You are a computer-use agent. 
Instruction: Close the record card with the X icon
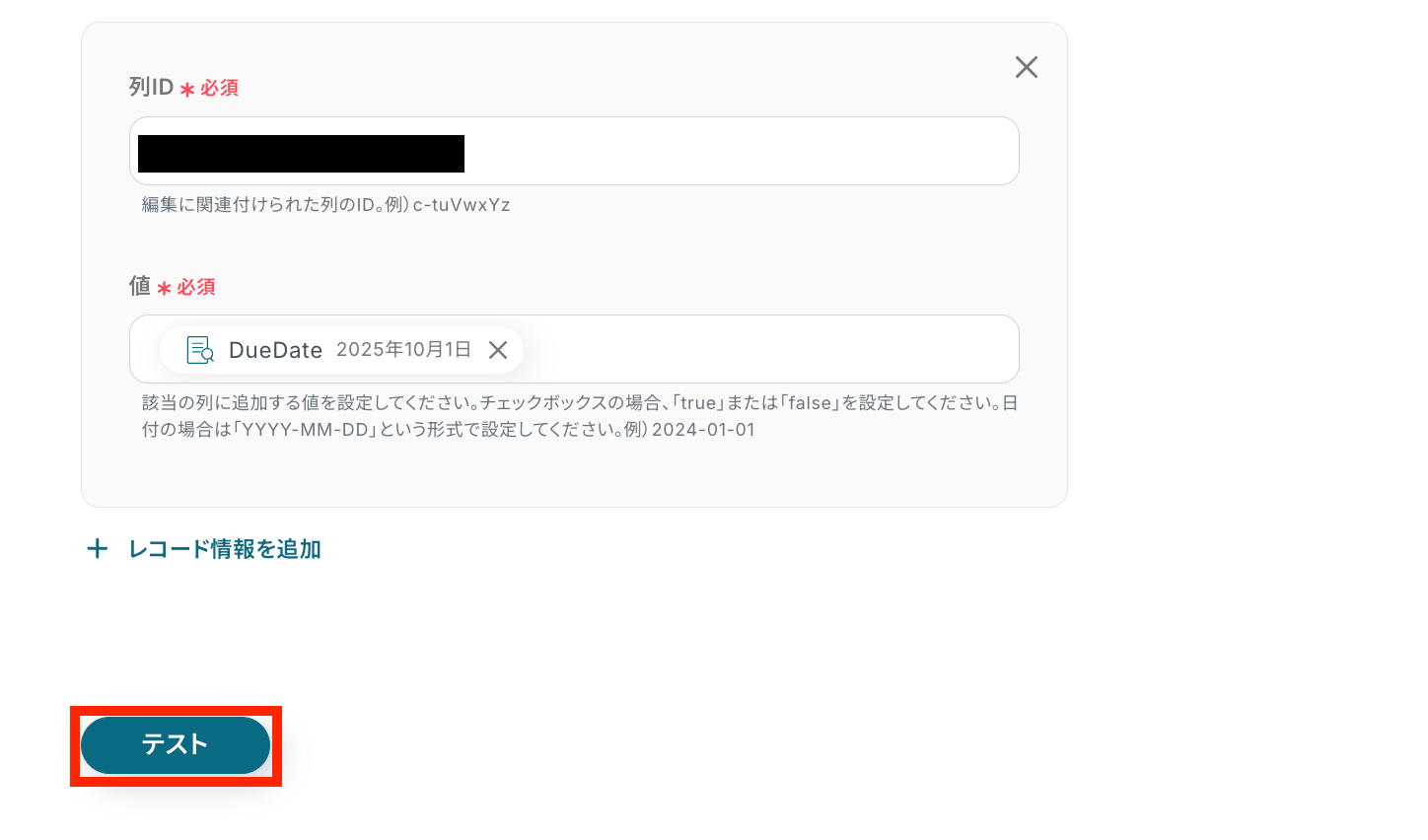[1027, 67]
